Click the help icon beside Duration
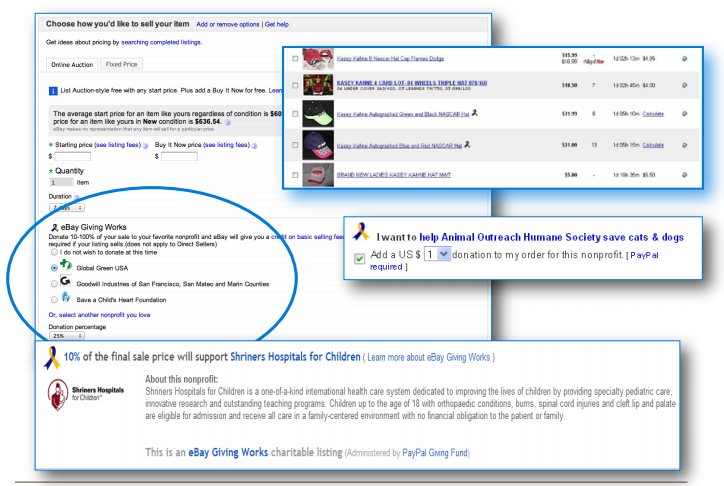This screenshot has height=486, width=724. (x=76, y=197)
